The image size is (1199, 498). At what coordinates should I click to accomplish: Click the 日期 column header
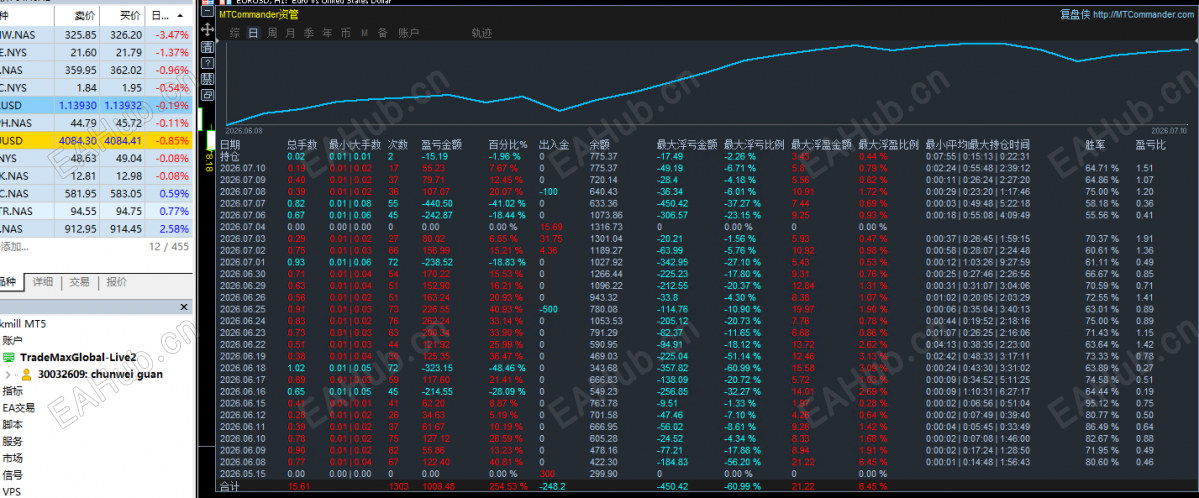[230, 144]
